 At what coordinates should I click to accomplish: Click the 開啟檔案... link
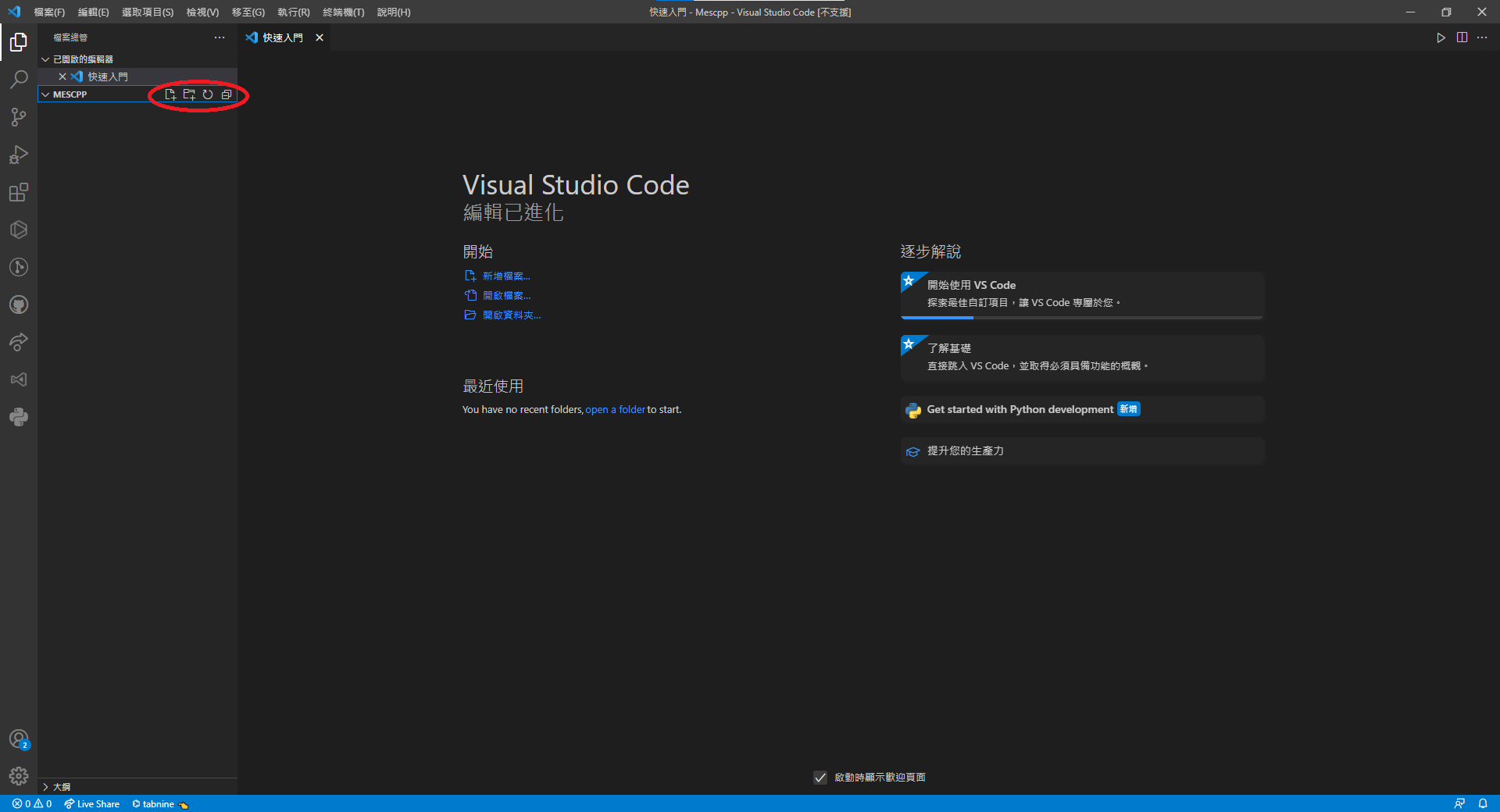506,296
